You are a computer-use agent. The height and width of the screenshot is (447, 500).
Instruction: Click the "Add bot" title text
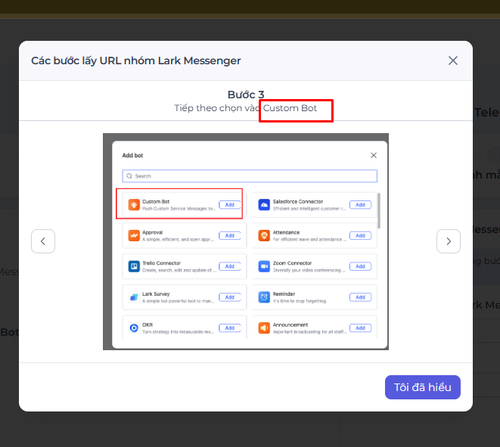click(x=132, y=155)
